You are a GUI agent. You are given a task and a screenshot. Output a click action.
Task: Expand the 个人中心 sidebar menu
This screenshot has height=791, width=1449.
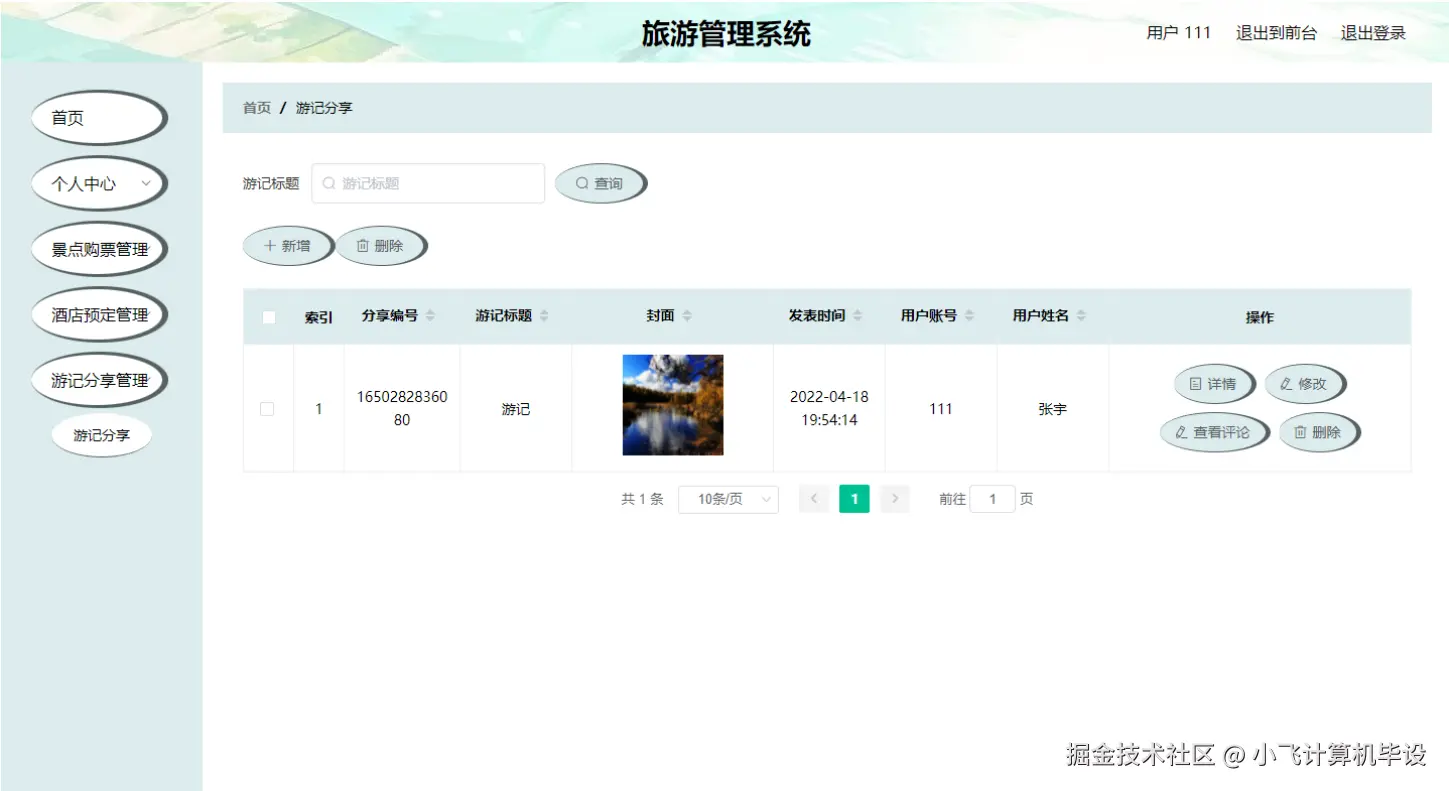97,183
